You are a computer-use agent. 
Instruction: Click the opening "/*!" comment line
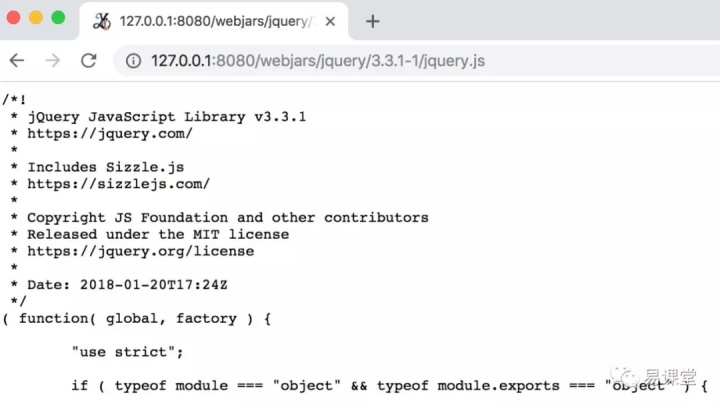(14, 100)
